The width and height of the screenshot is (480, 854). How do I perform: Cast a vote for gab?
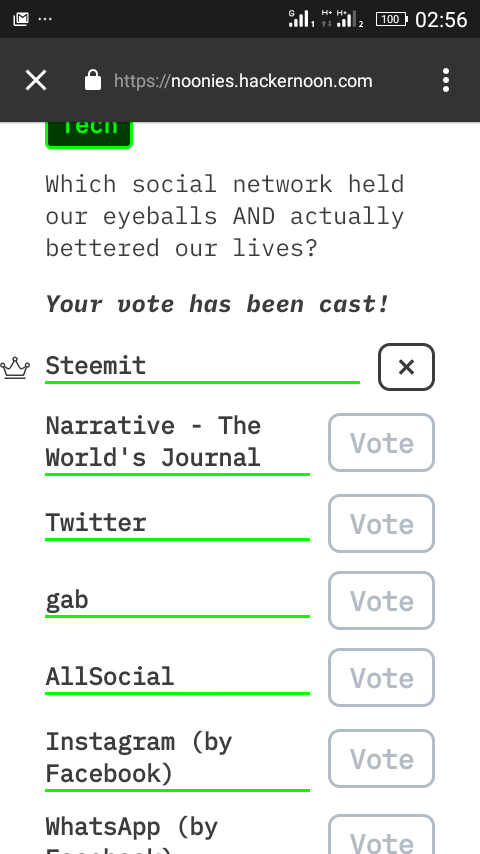(381, 600)
